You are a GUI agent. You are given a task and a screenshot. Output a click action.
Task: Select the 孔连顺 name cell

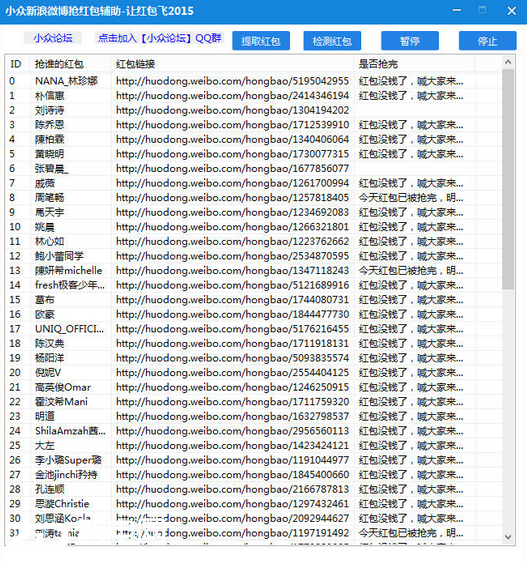[50, 489]
